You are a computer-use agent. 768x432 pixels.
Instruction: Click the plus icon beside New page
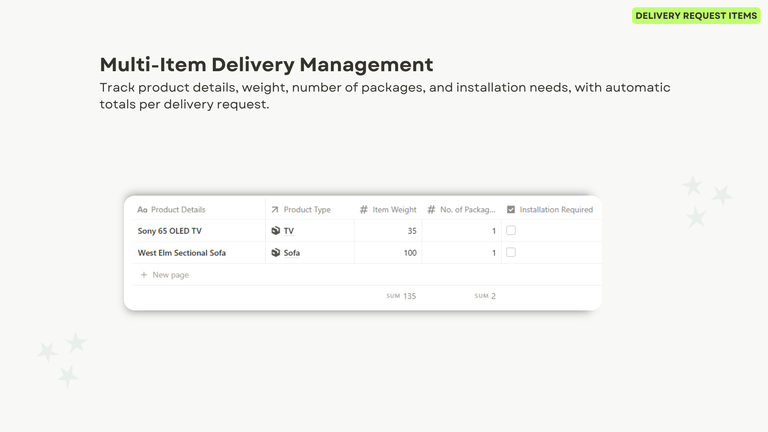(x=144, y=275)
